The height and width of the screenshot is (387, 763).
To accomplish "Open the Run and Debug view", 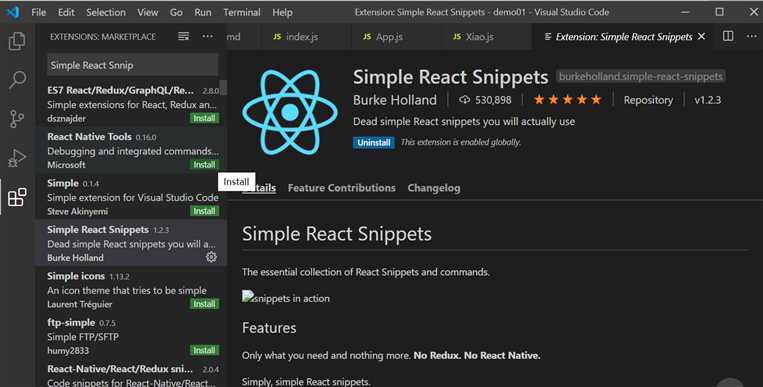I will (17, 158).
